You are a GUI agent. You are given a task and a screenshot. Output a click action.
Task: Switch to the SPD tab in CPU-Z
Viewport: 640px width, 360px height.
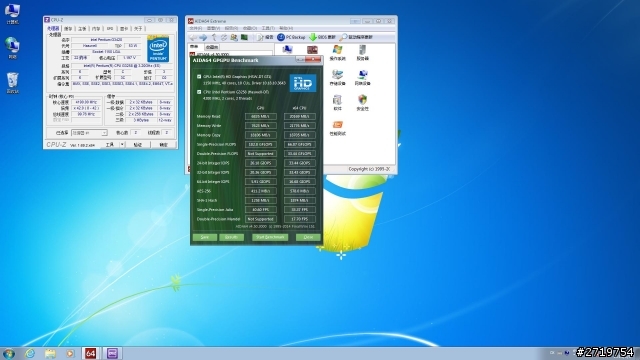pos(110,29)
